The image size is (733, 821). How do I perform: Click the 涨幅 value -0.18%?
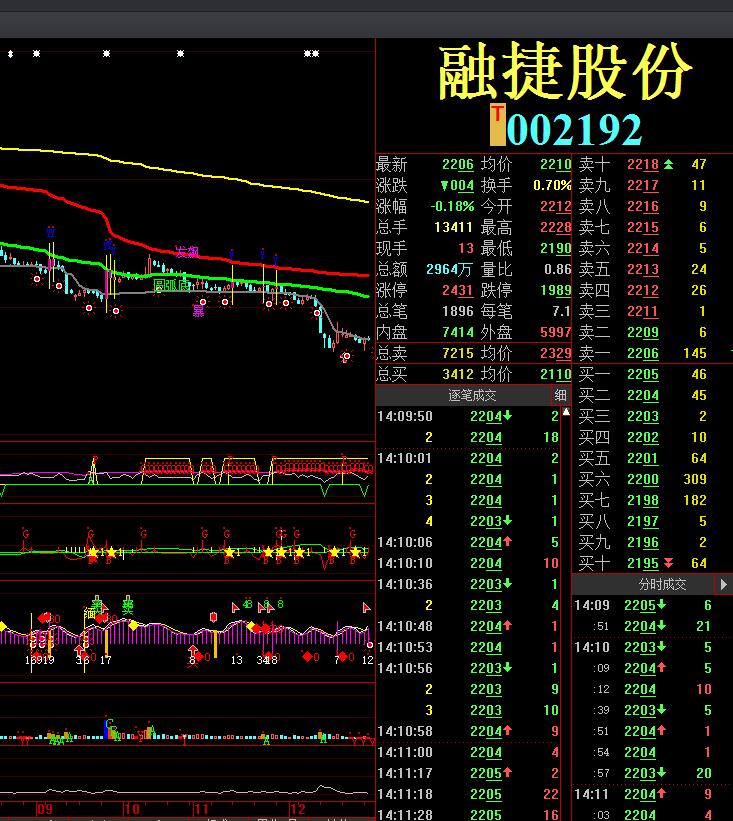(452, 206)
